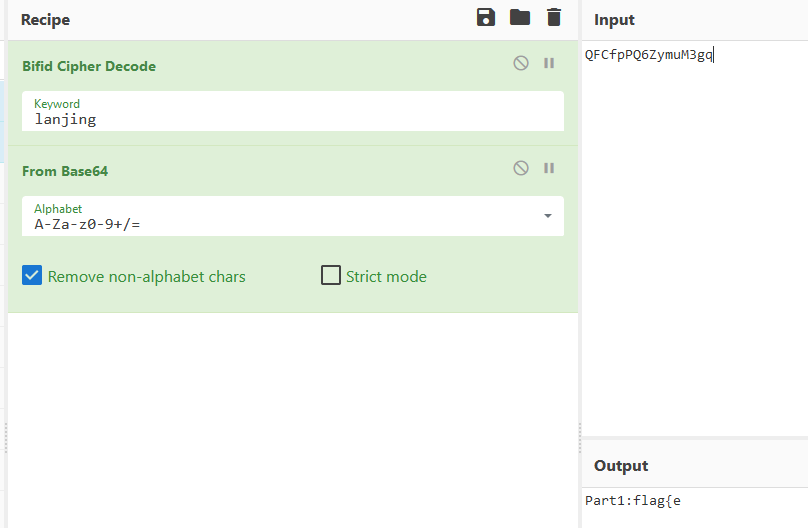Clear recipe using the trash icon
The height and width of the screenshot is (528, 808).
(553, 17)
